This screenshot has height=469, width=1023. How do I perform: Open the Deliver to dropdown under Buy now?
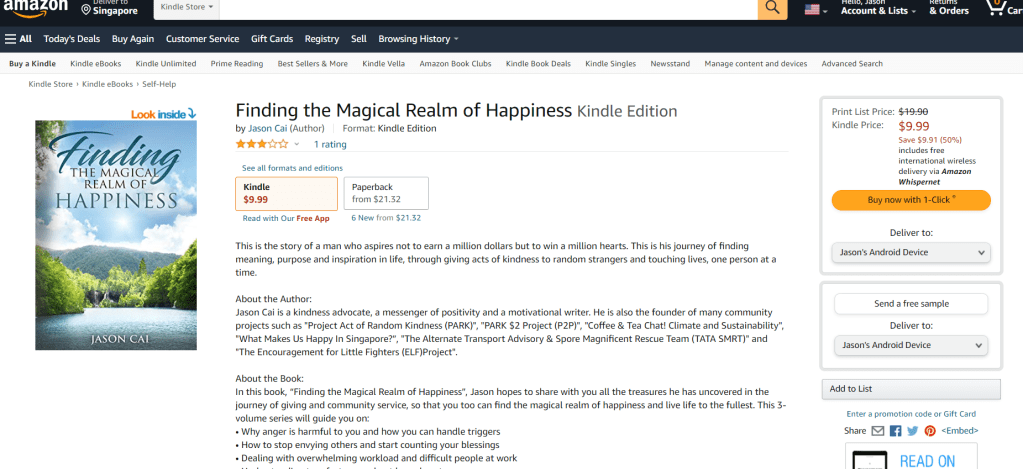[x=911, y=253]
